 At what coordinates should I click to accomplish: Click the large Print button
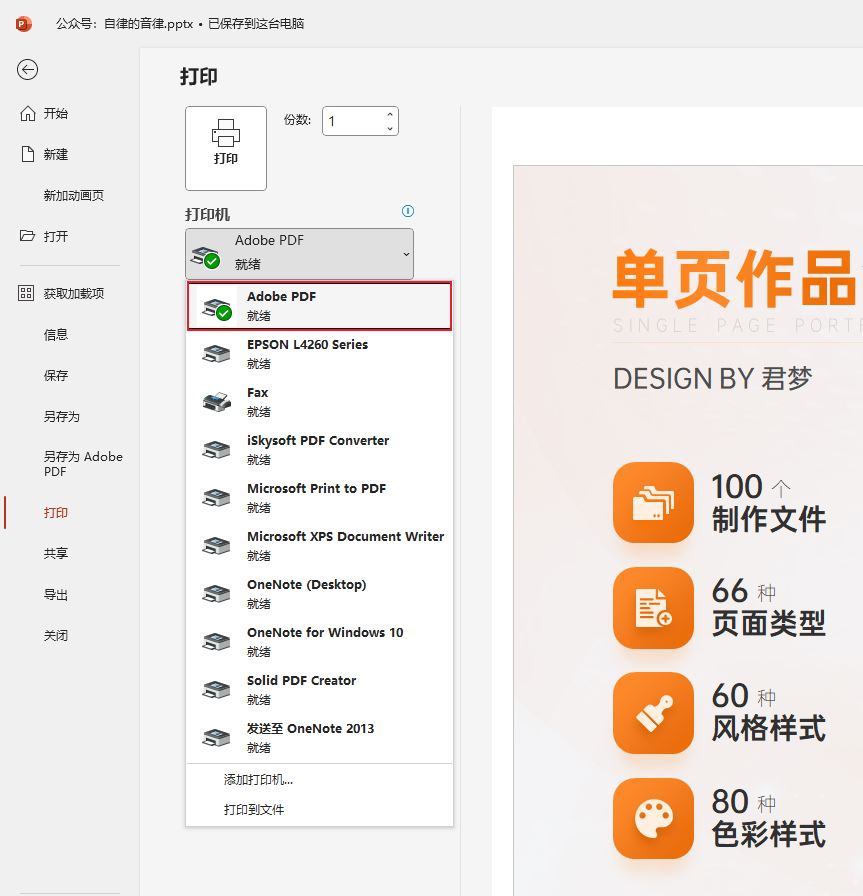(x=226, y=148)
